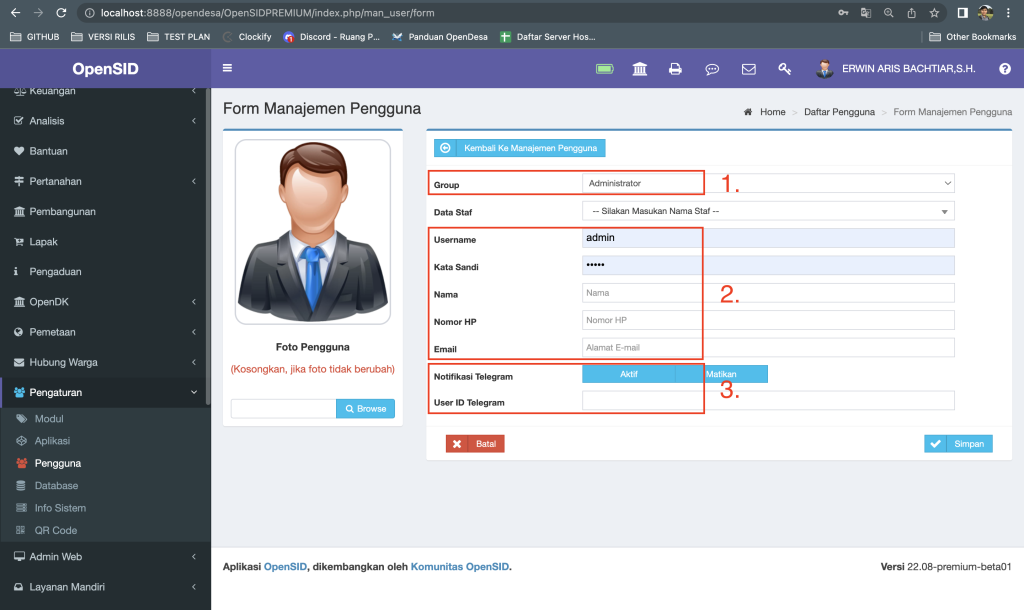Open the chat bubble comments icon
Viewport: 1024px width, 610px height.
[712, 69]
